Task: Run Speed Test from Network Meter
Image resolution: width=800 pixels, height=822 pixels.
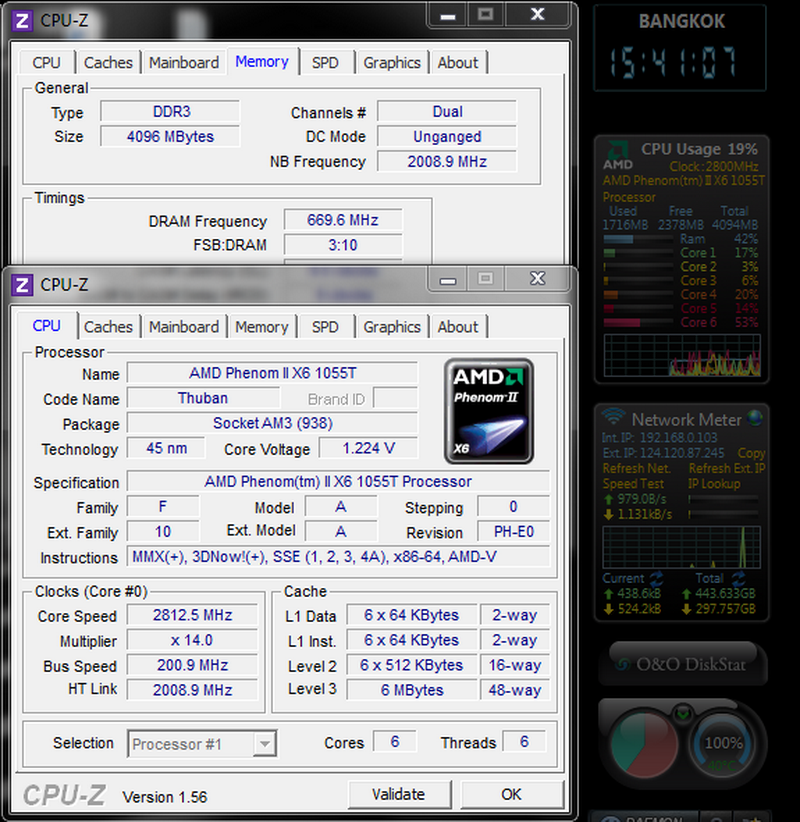Action: click(633, 483)
